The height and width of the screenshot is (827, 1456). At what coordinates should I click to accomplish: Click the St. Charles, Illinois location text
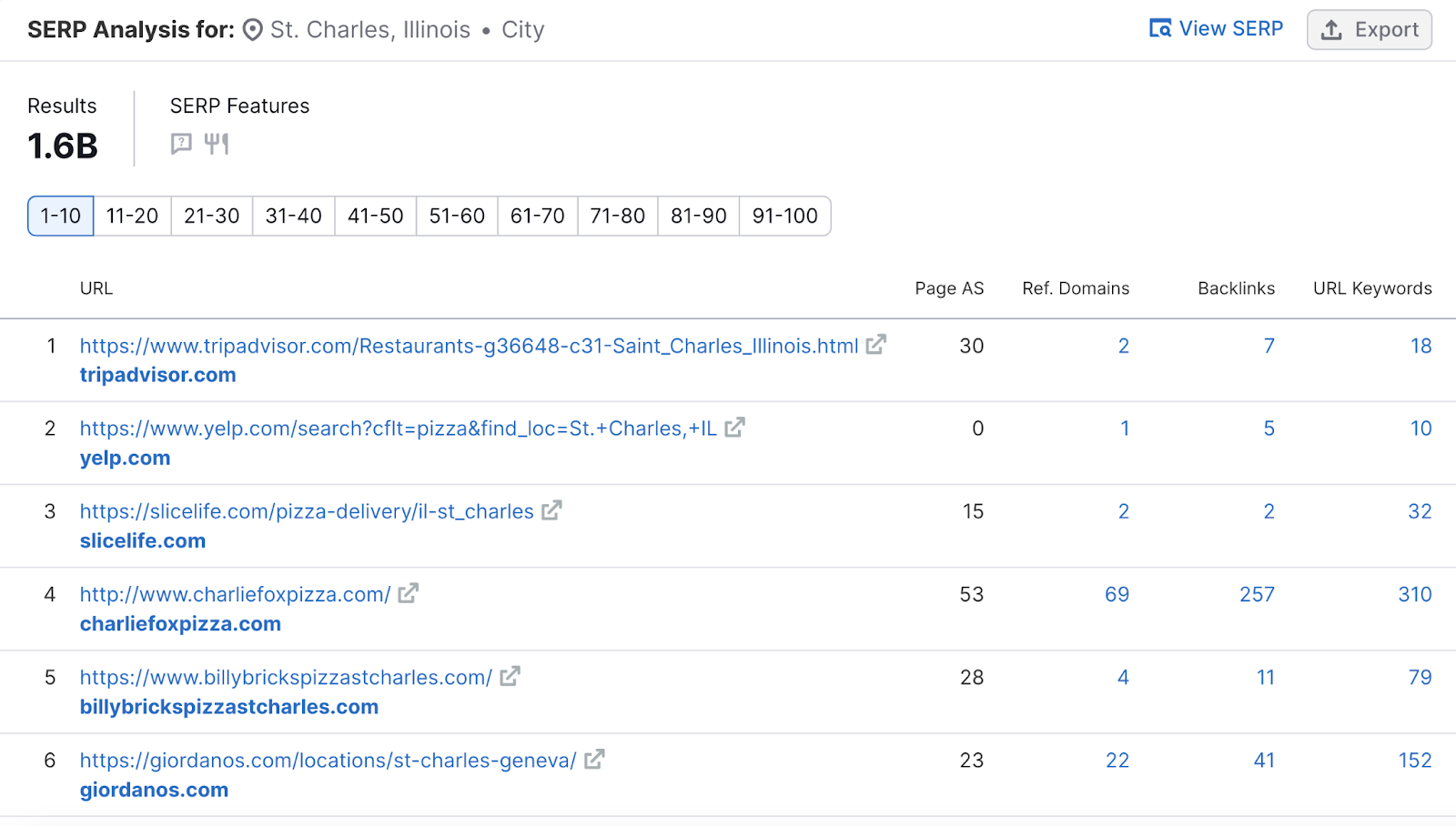[x=370, y=30]
